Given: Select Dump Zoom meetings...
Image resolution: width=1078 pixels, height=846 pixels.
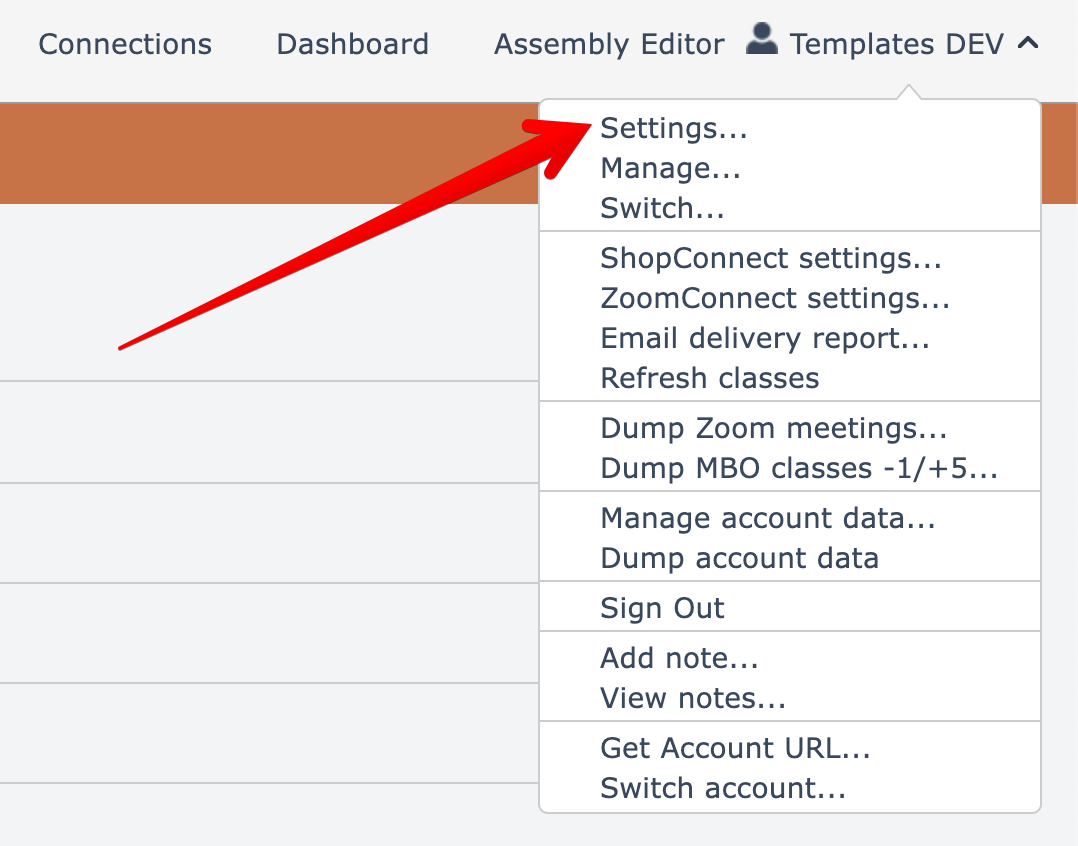Looking at the screenshot, I should click(x=773, y=428).
